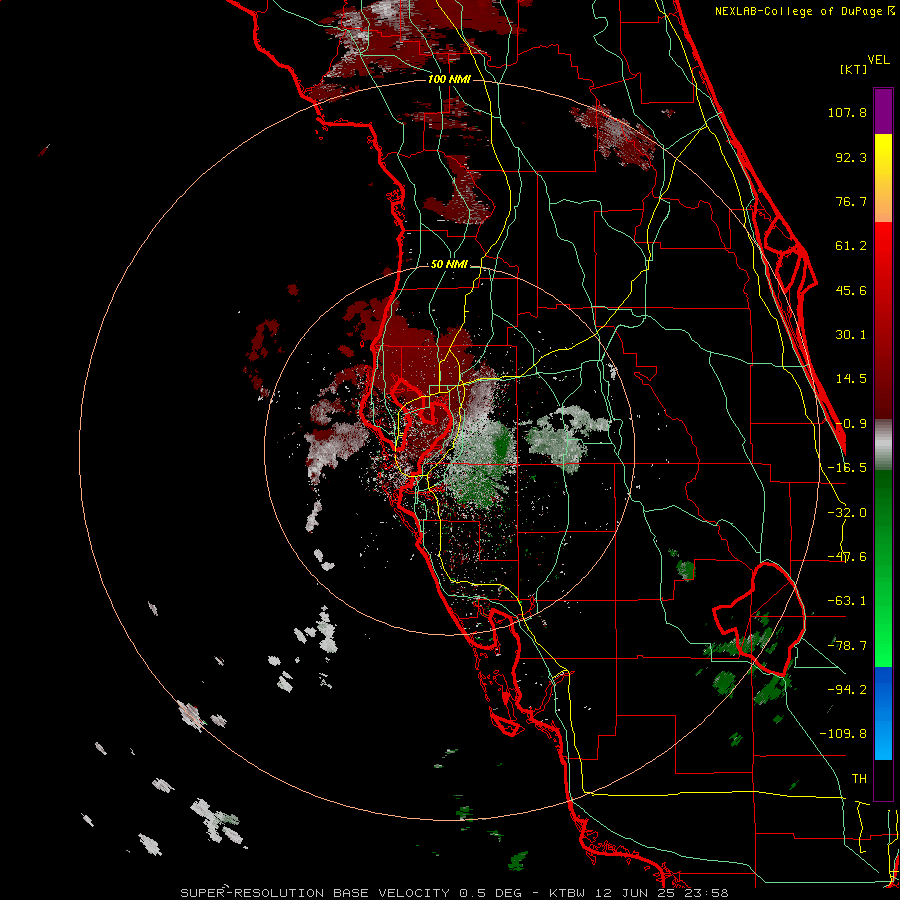Click the -32.0 velocity scale value
The height and width of the screenshot is (900, 900).
pyautogui.click(x=847, y=513)
